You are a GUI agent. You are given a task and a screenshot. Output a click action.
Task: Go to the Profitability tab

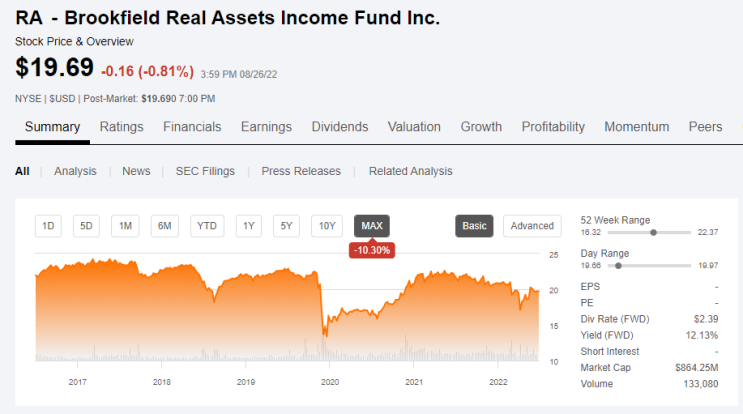tap(553, 127)
